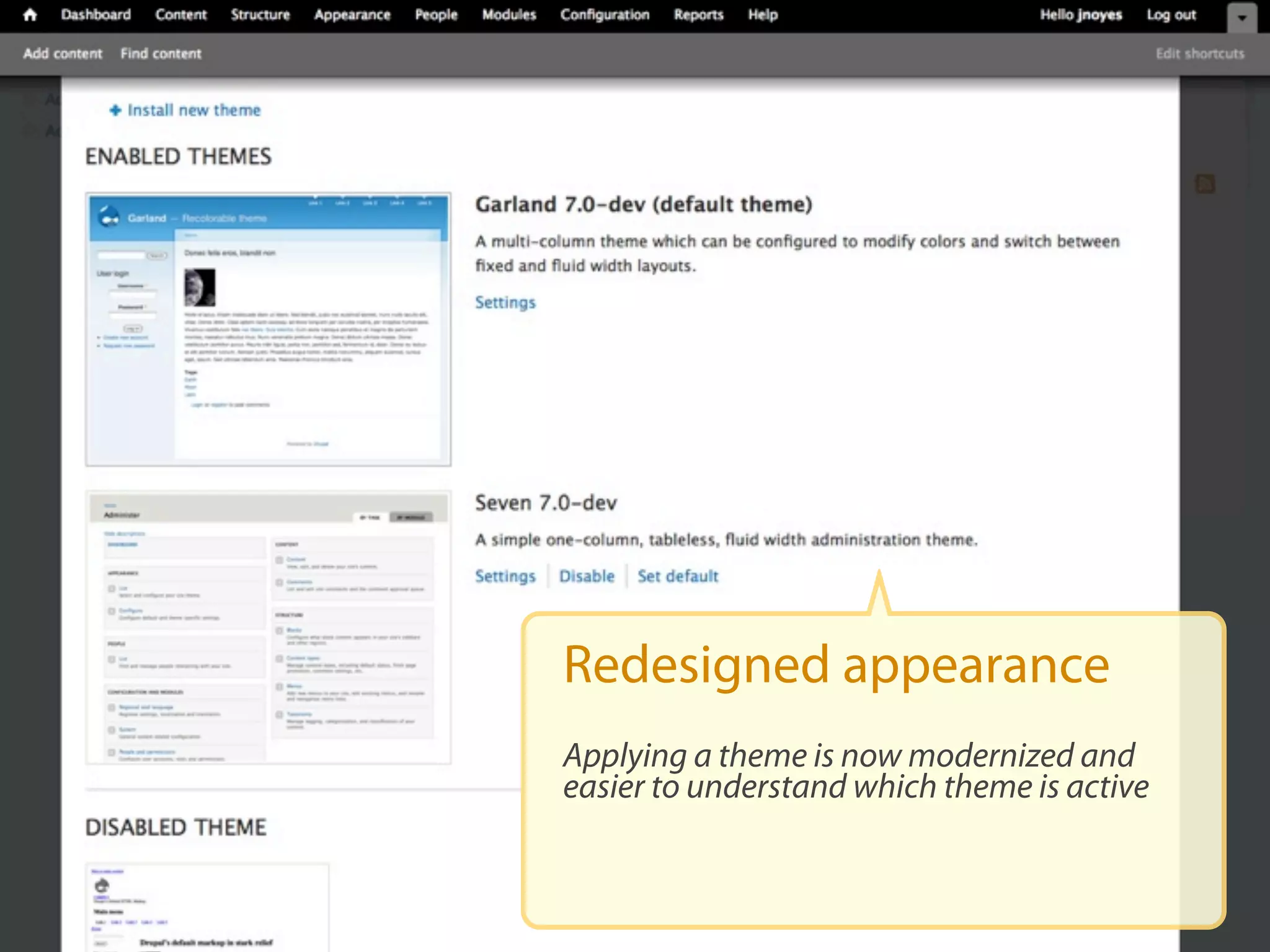This screenshot has height=952, width=1270.
Task: Open the Dashboard menu
Action: 96,15
